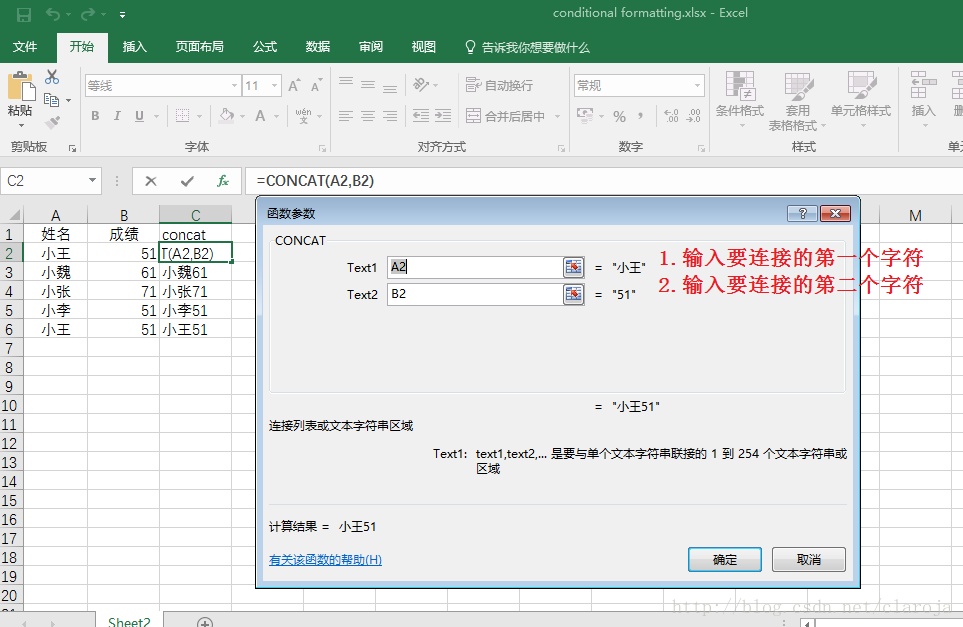Switch to the Insert (插入) ribbon tab
This screenshot has height=627, width=963.
tap(135, 47)
